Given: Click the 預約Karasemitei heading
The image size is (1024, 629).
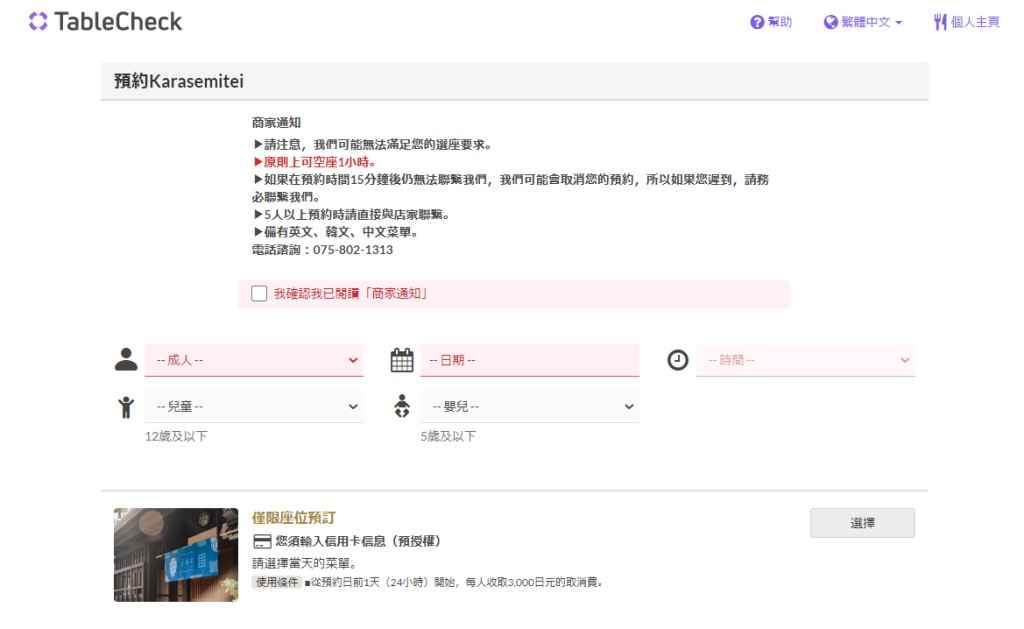Looking at the screenshot, I should [x=178, y=81].
